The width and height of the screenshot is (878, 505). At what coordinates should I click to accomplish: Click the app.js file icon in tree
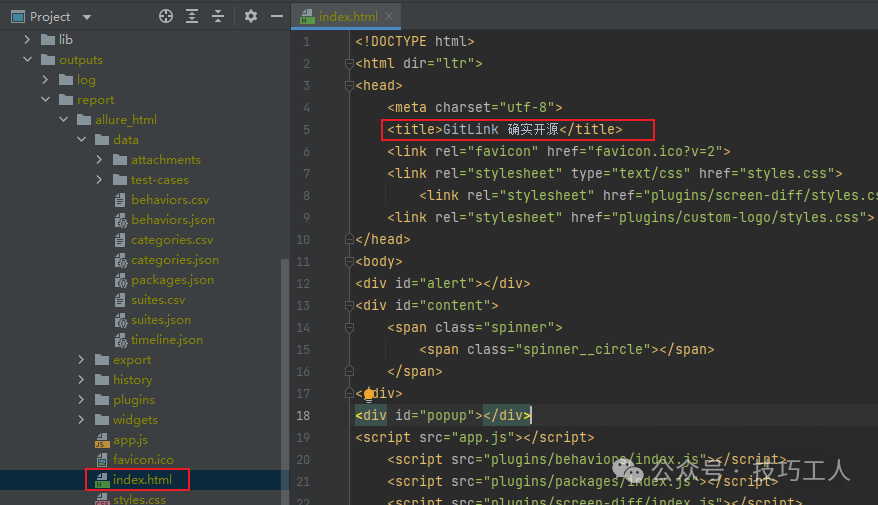point(101,440)
